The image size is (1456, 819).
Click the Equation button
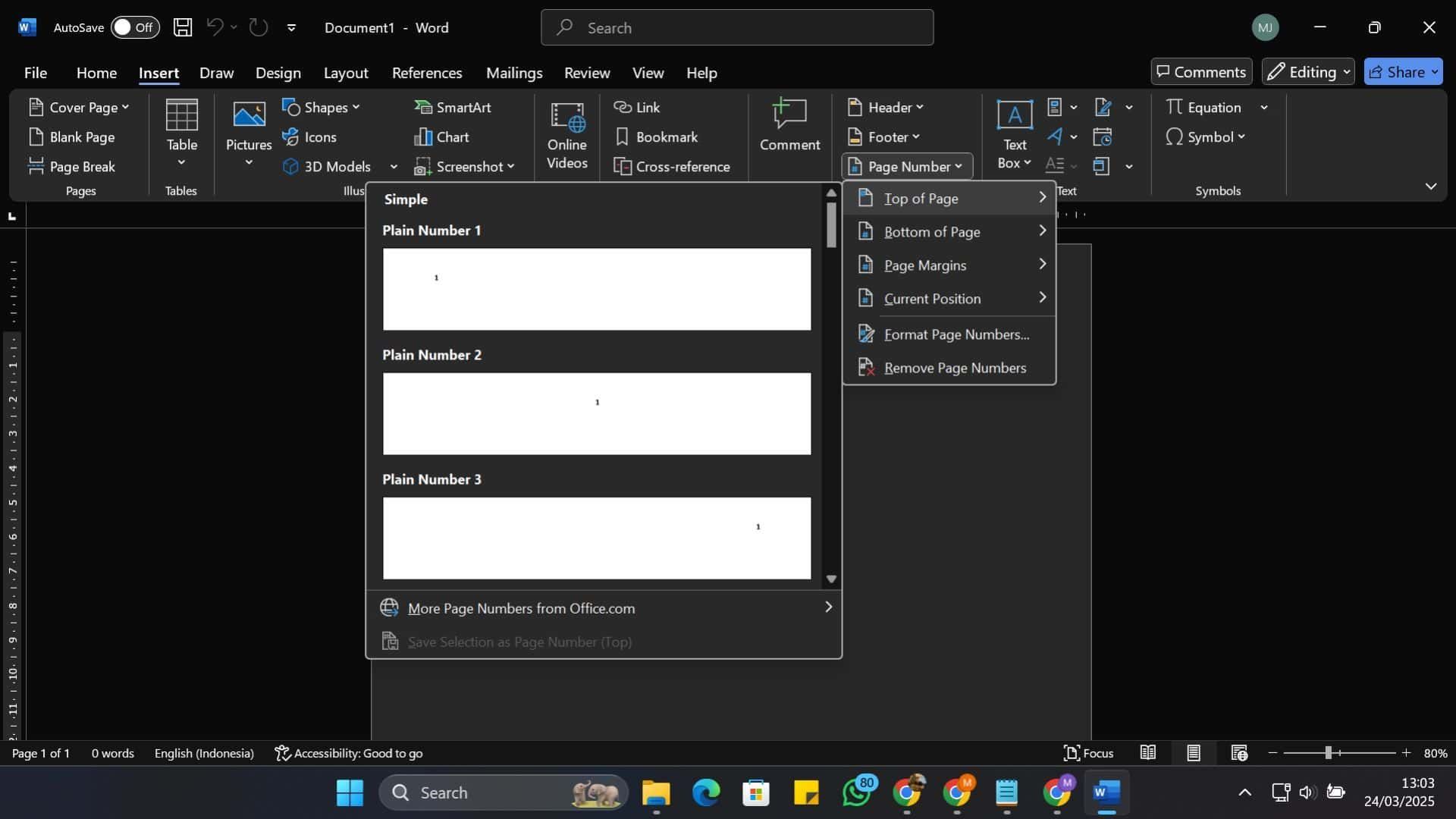[x=1204, y=107]
